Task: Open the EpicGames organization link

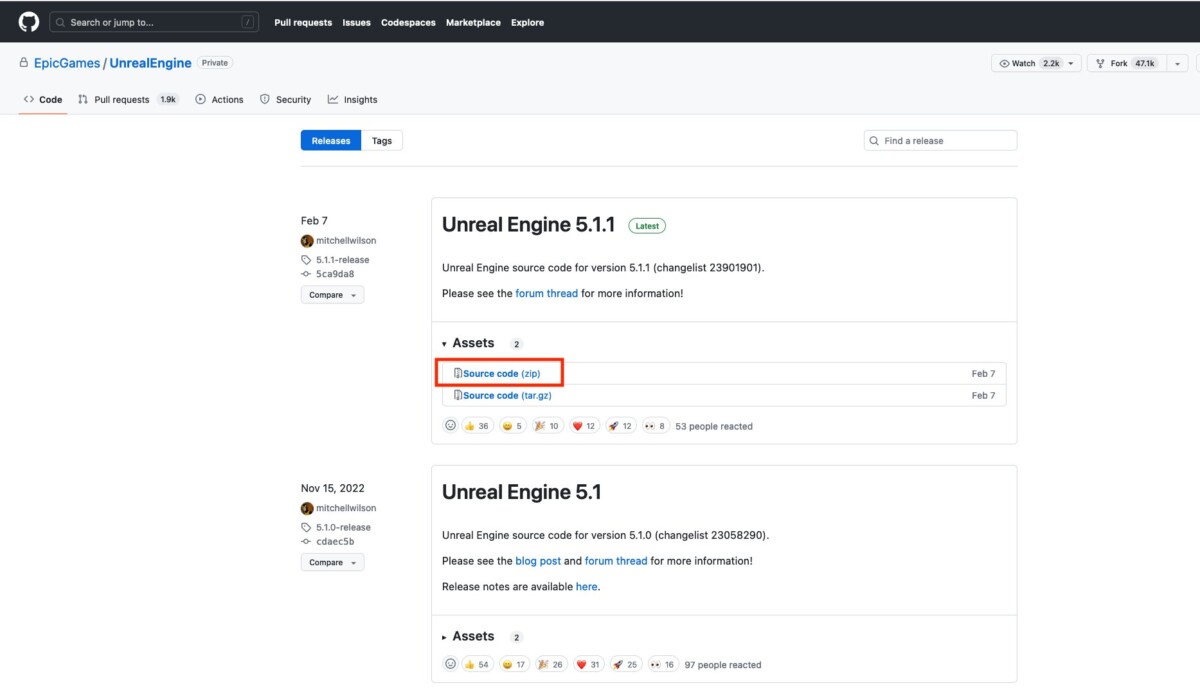Action: [67, 63]
